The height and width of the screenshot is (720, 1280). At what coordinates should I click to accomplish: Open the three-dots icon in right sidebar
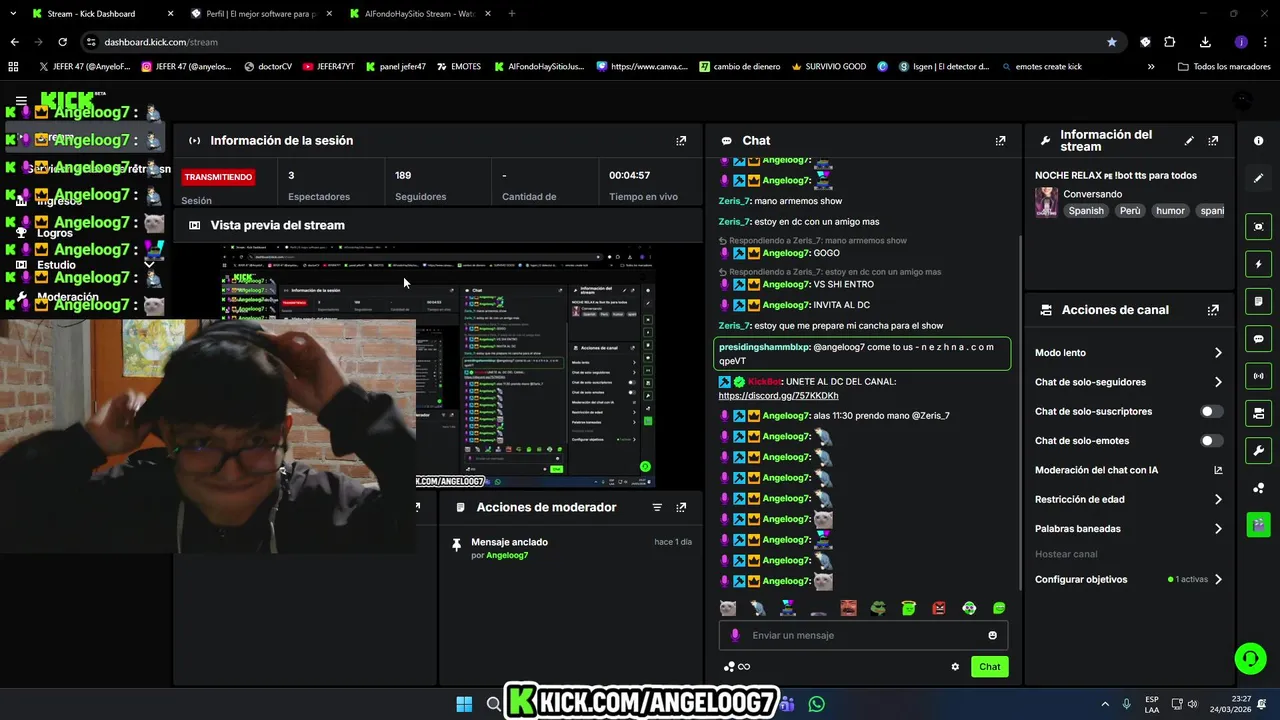(1258, 488)
